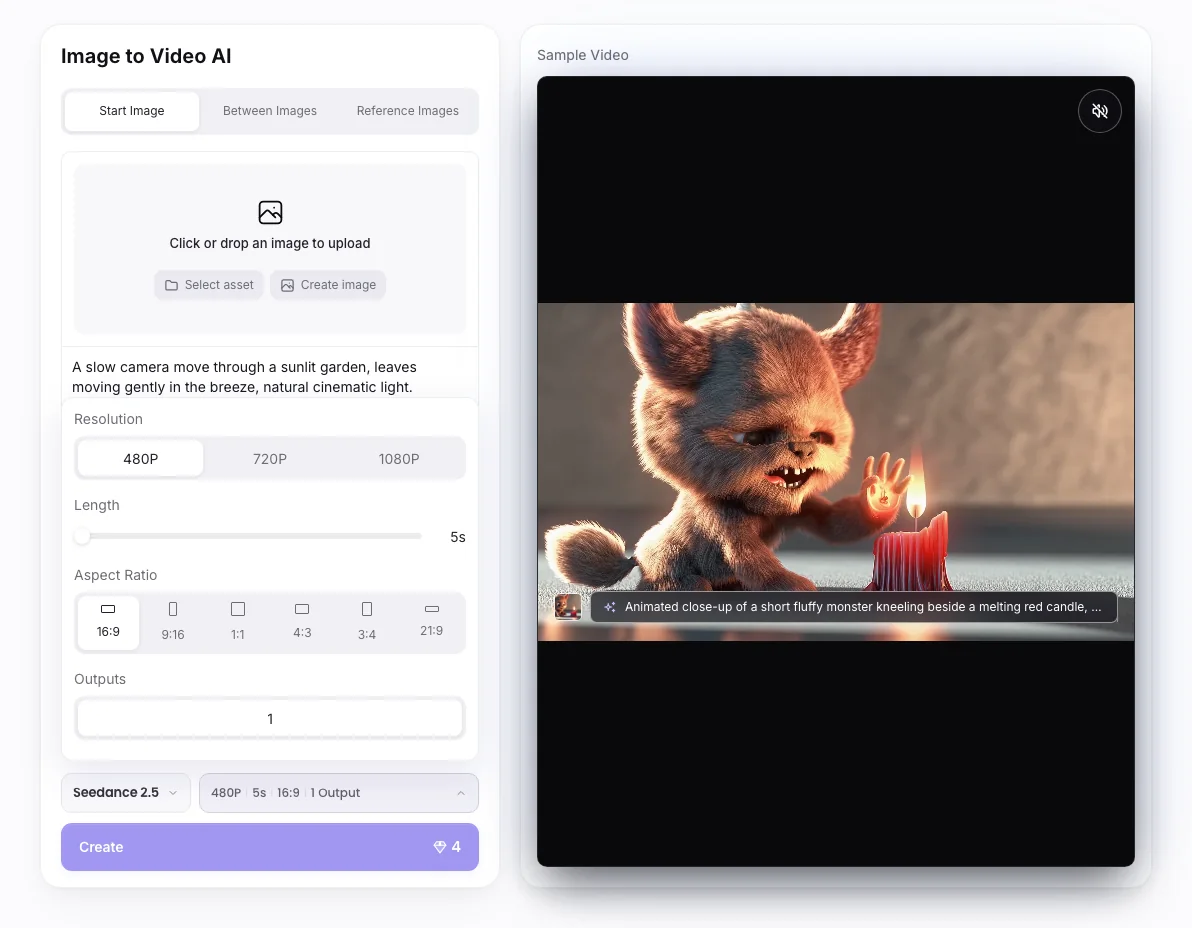Click the image upload icon in the drop area
This screenshot has width=1192, height=928.
(270, 212)
